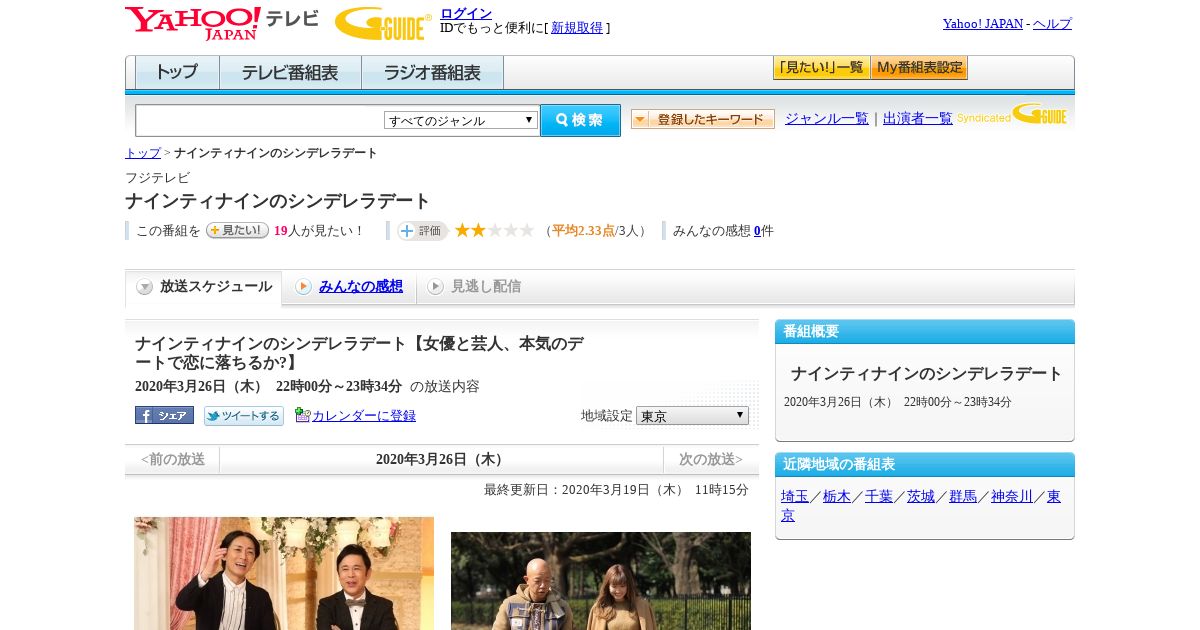Open My番組表設定 button

(919, 68)
